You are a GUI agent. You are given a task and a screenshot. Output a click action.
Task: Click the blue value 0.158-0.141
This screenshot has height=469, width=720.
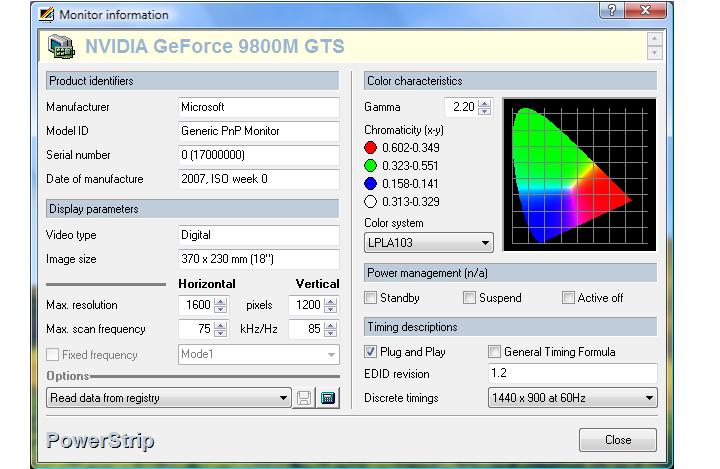(x=411, y=183)
